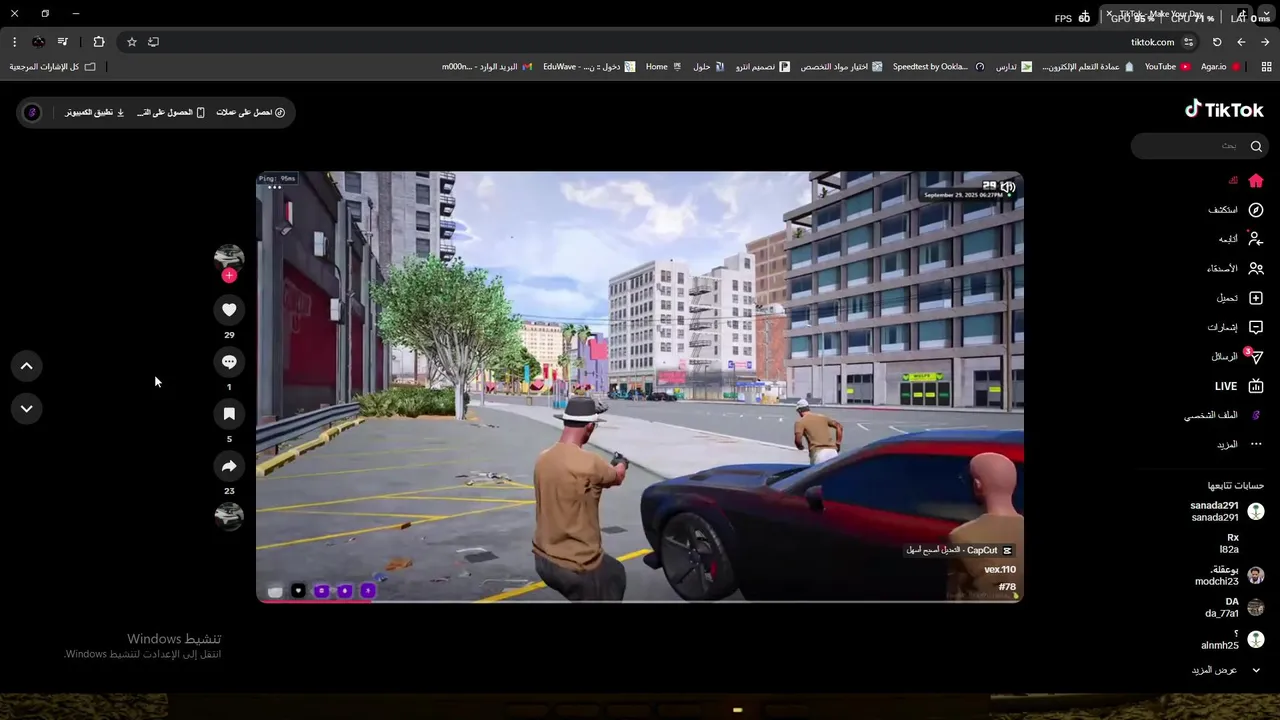Image resolution: width=1280 pixels, height=720 pixels.
Task: Like the video with heart icon
Action: pos(229,310)
